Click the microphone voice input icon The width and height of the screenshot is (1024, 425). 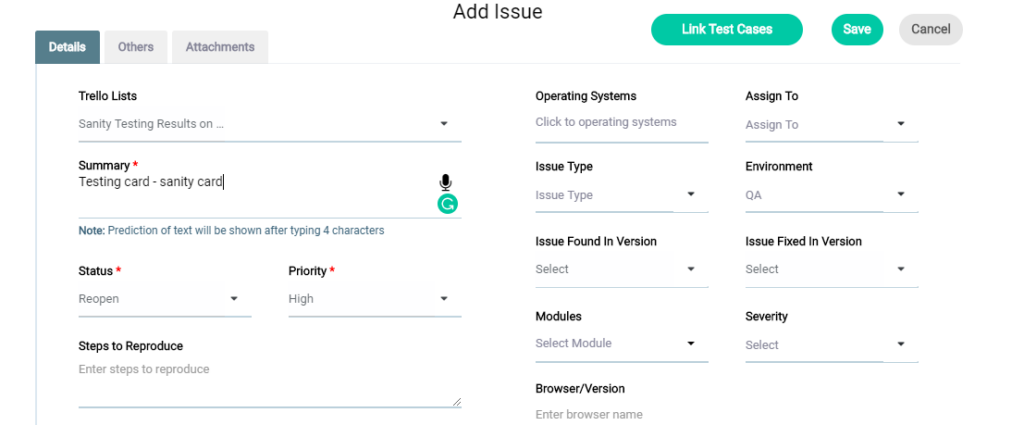(x=446, y=182)
